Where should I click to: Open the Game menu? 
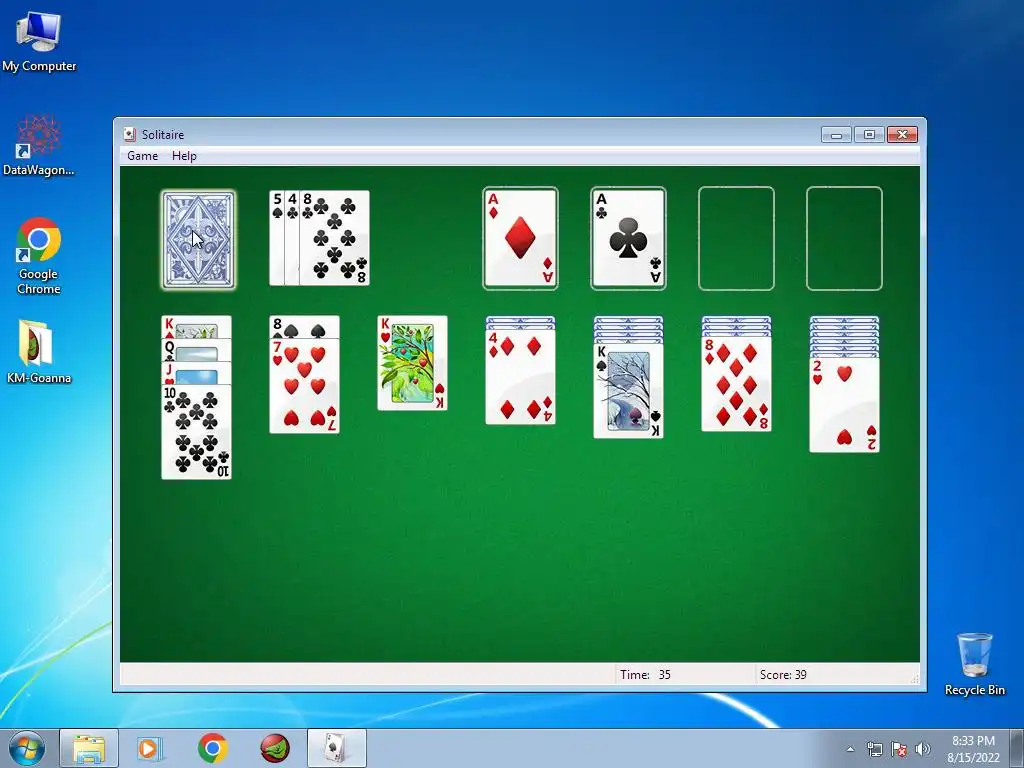pyautogui.click(x=142, y=155)
